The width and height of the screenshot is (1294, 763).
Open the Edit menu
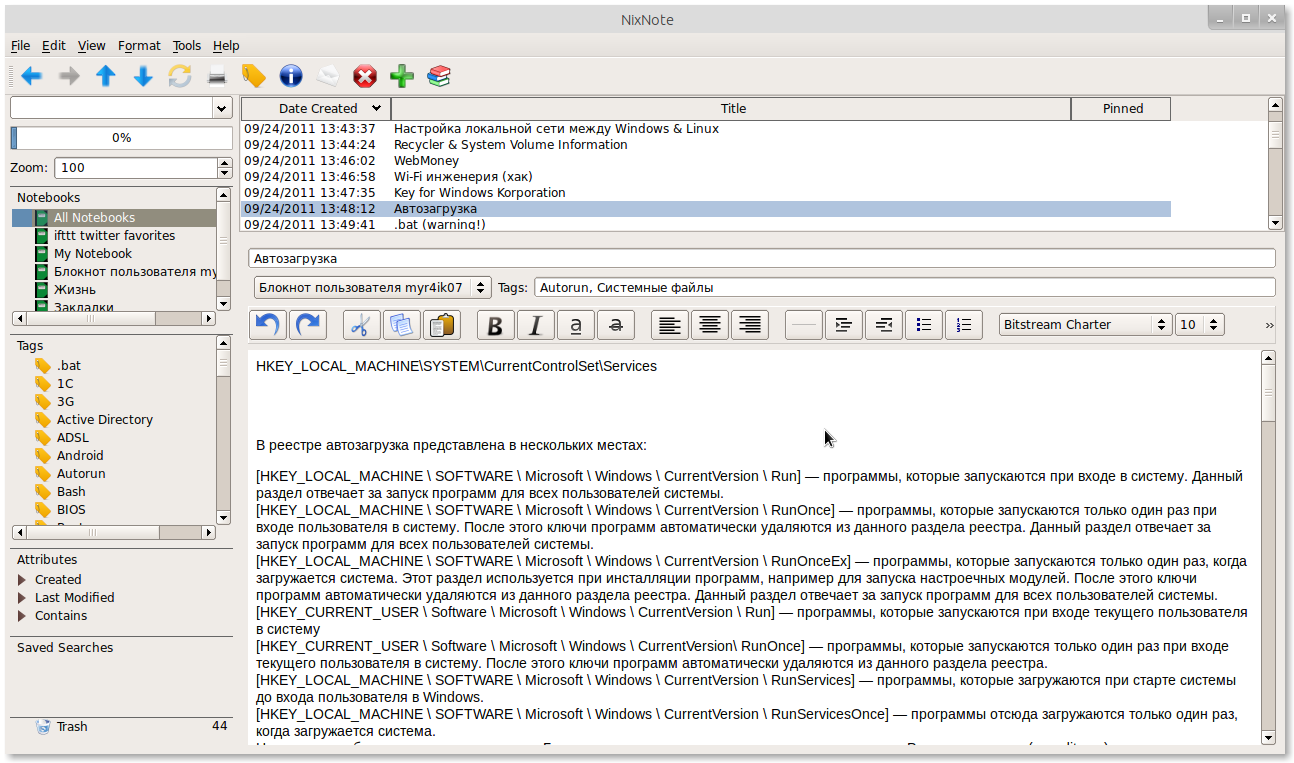pyautogui.click(x=53, y=45)
